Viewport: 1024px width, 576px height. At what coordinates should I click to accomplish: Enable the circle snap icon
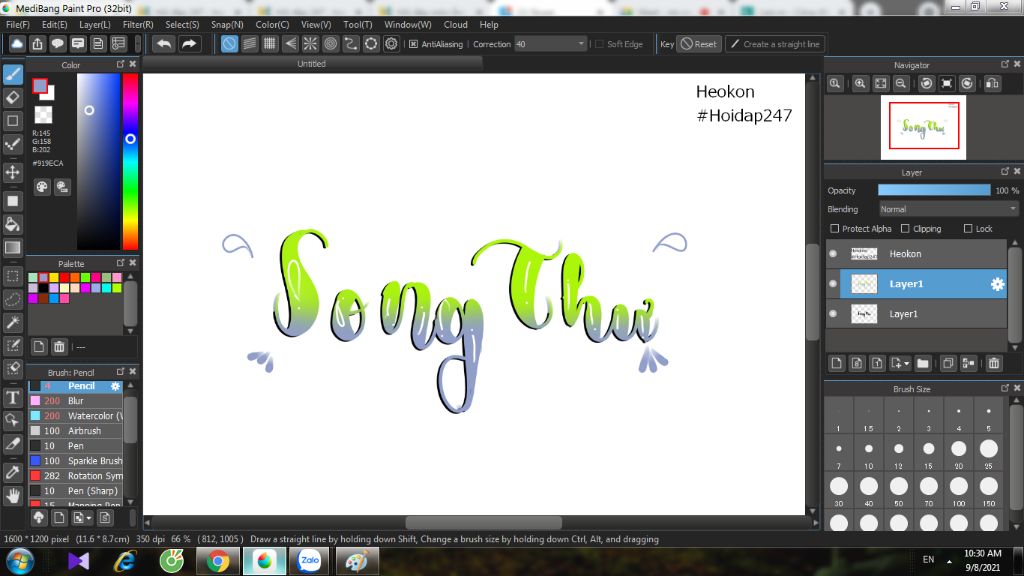coord(330,44)
